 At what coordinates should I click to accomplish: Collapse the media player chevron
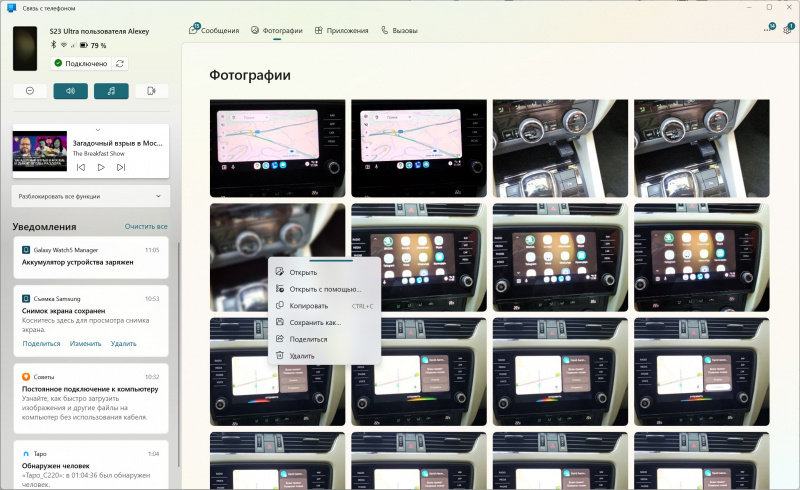click(98, 130)
